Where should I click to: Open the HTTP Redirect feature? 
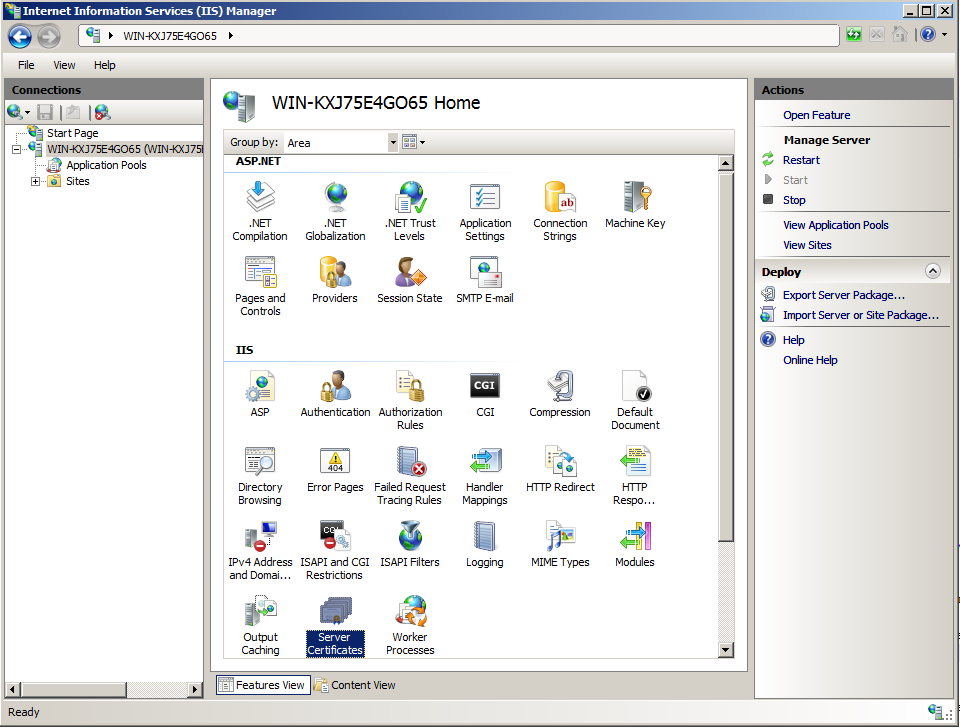click(560, 470)
